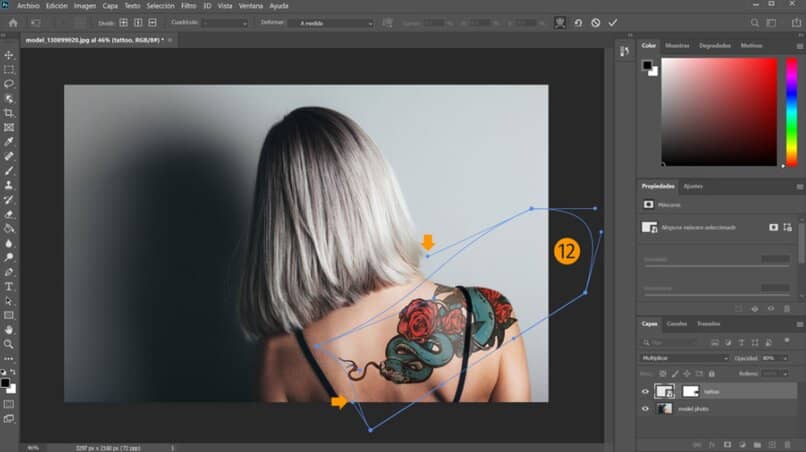Toggle the mask visibility eye in Properties

pos(771,309)
